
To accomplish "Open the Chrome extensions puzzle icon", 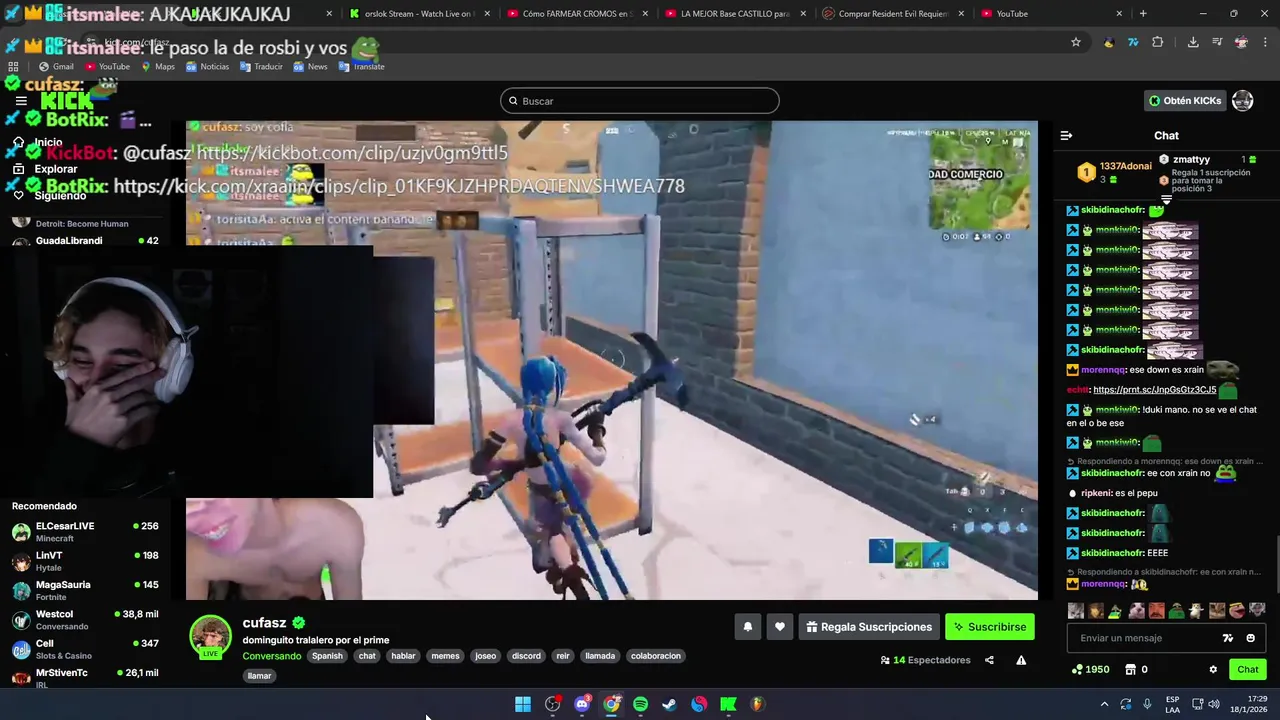I will tap(1158, 42).
